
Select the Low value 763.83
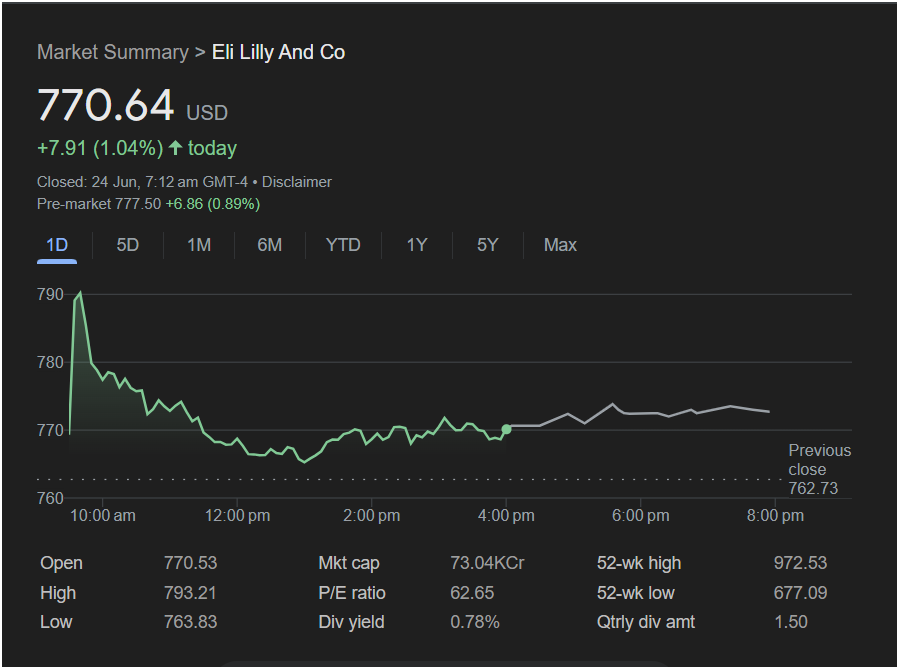coord(190,622)
